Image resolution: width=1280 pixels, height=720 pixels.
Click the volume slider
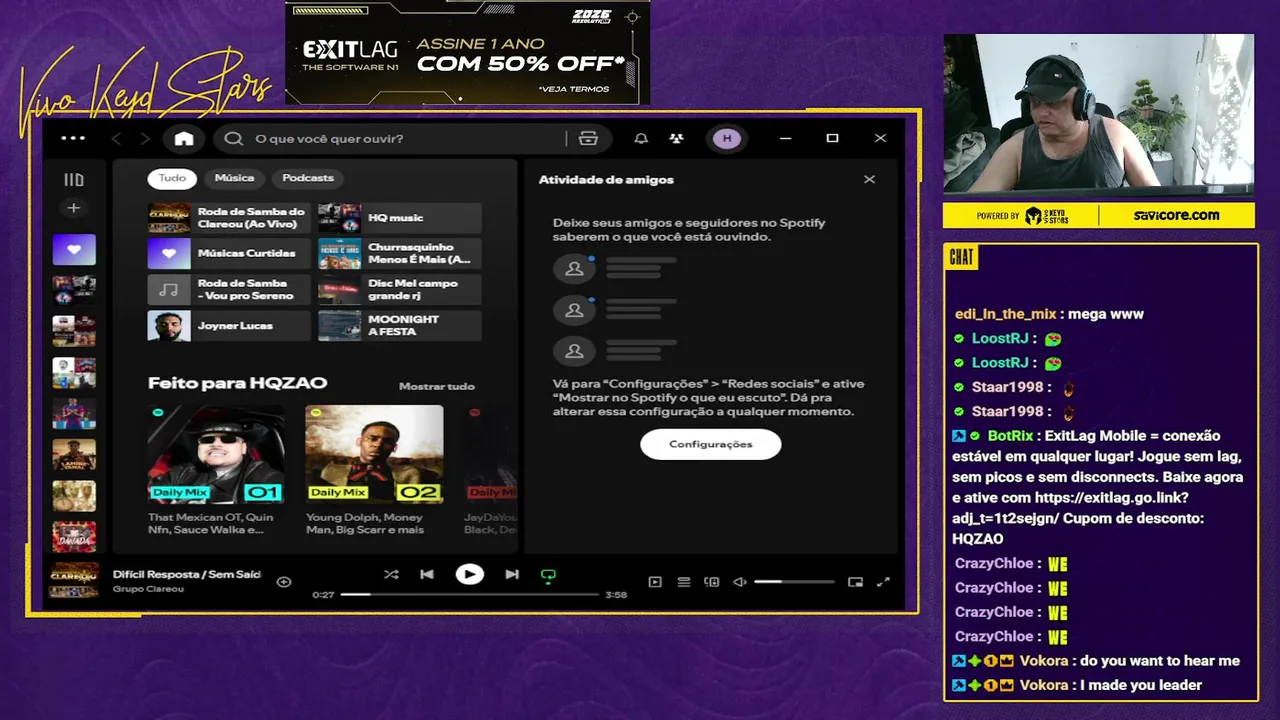(794, 582)
